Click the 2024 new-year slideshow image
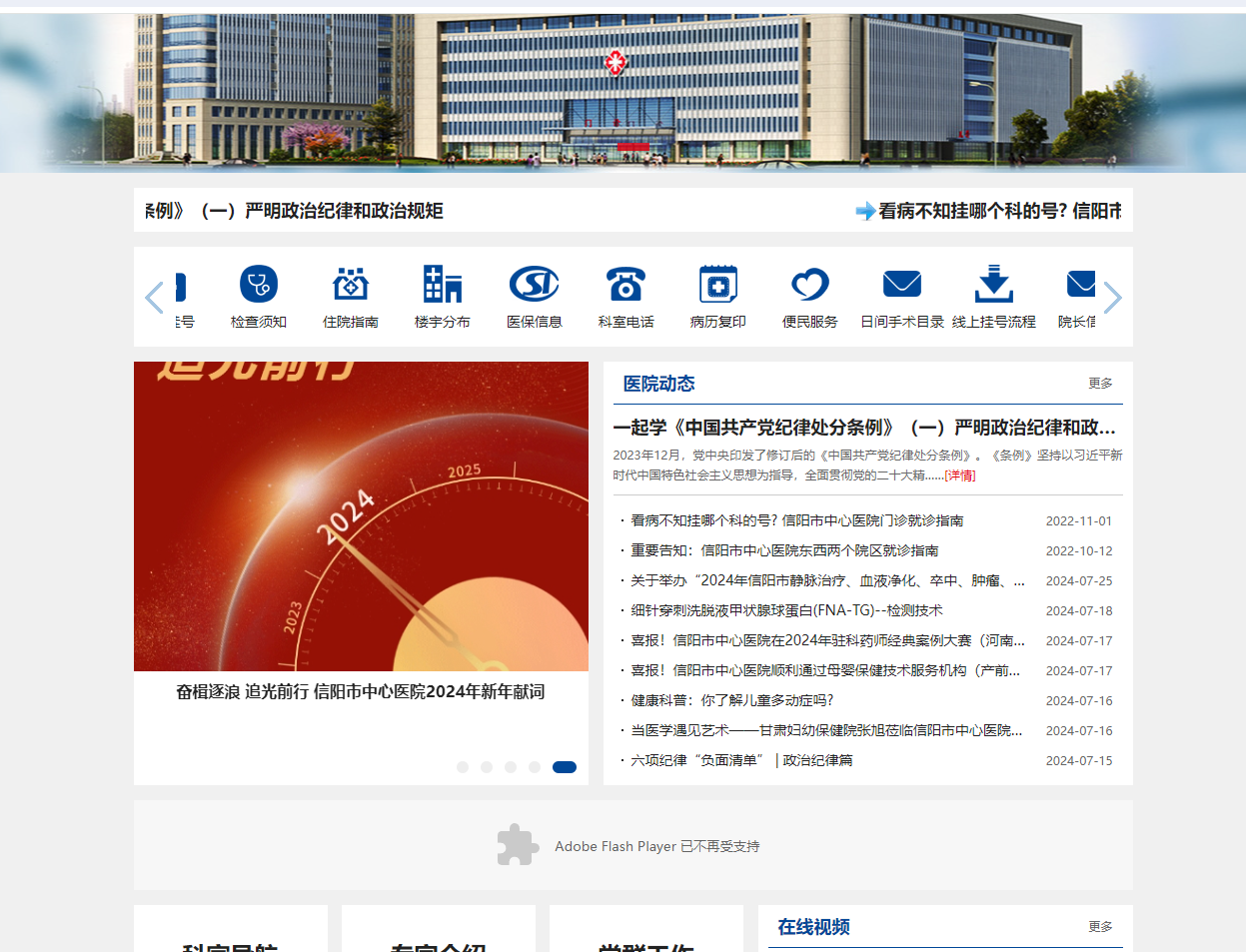This screenshot has height=952, width=1246. tap(361, 516)
